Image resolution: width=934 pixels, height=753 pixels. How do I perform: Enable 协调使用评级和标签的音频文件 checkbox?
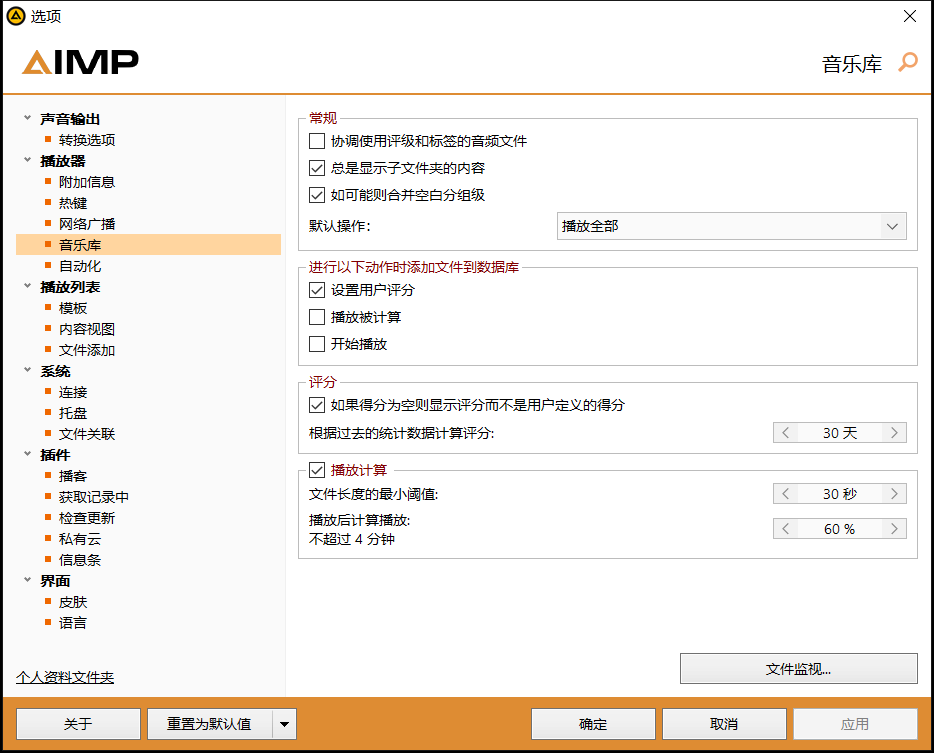[317, 141]
